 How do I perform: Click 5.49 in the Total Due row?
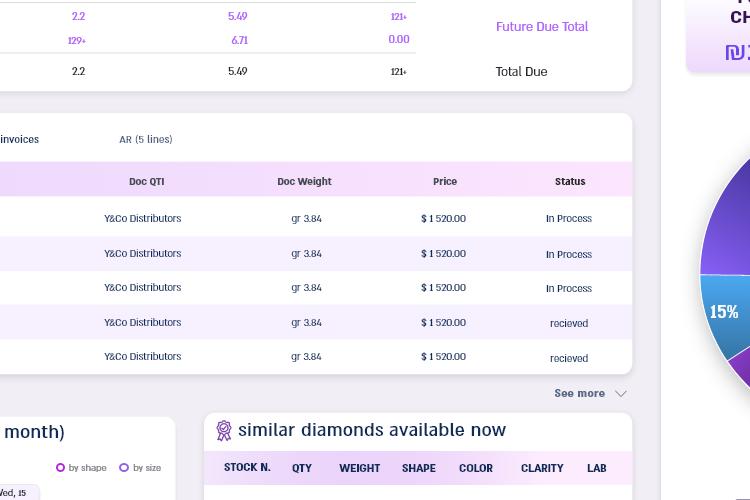[238, 71]
